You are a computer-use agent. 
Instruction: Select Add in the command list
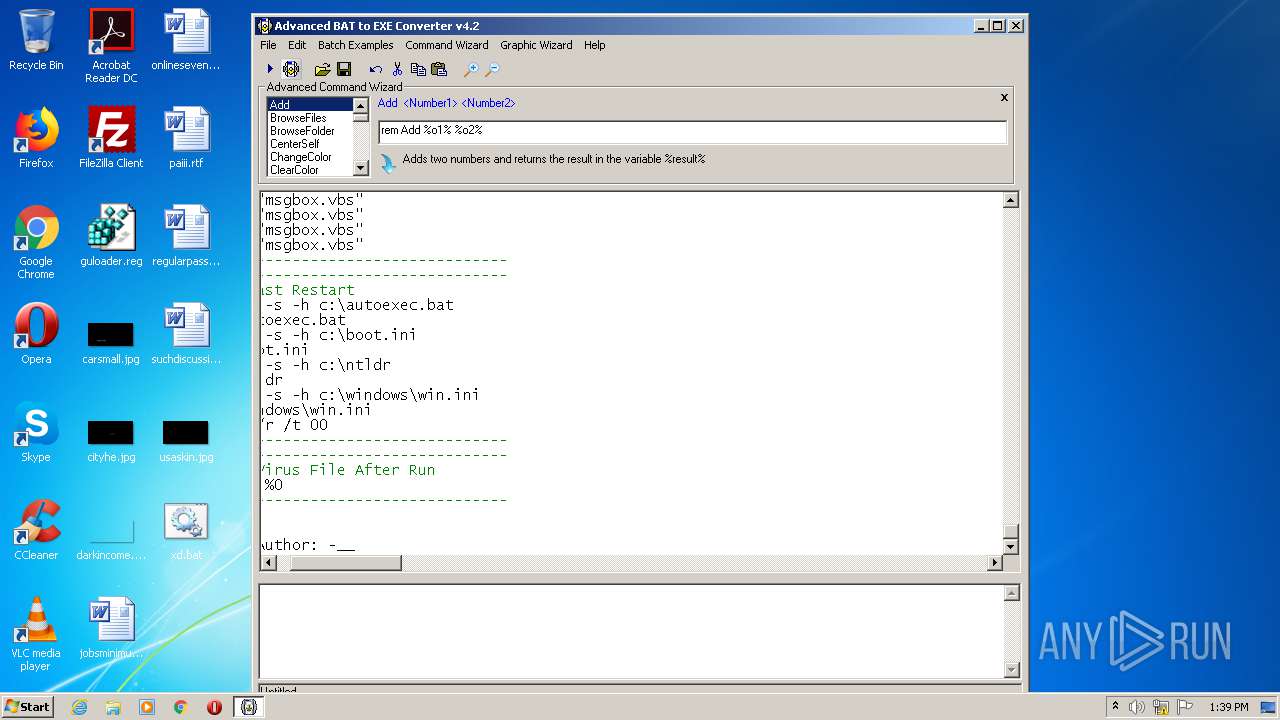(310, 105)
